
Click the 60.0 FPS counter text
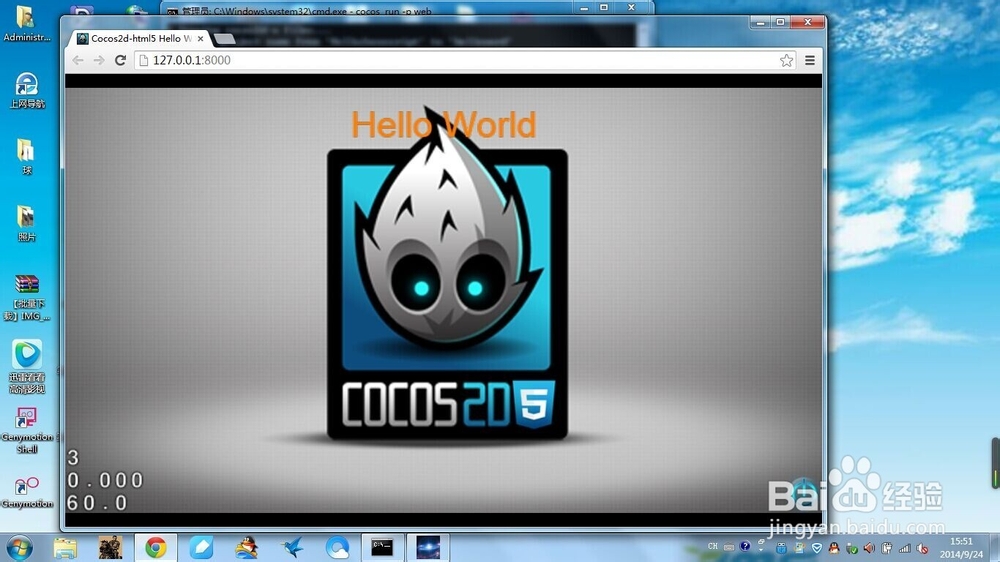(97, 503)
